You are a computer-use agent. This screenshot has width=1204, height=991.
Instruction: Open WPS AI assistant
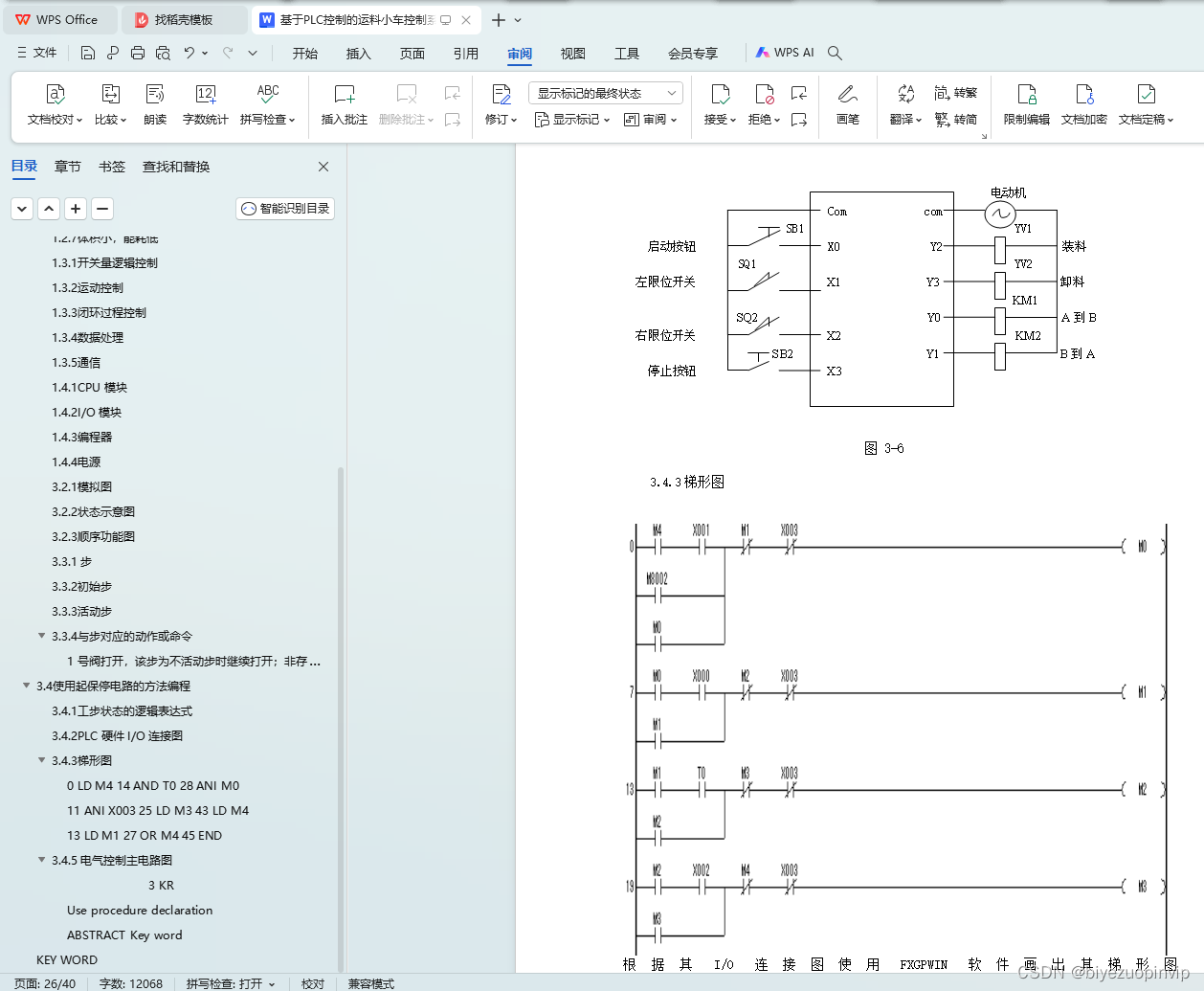tap(785, 53)
